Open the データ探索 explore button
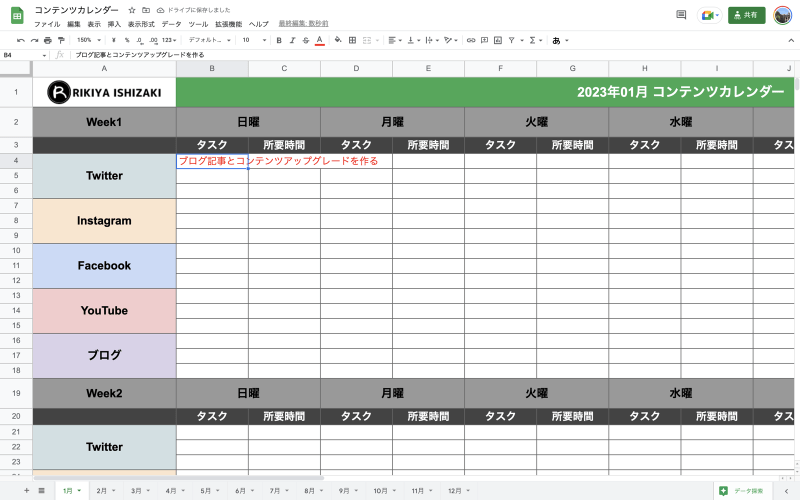Image resolution: width=800 pixels, height=500 pixels. point(743,491)
